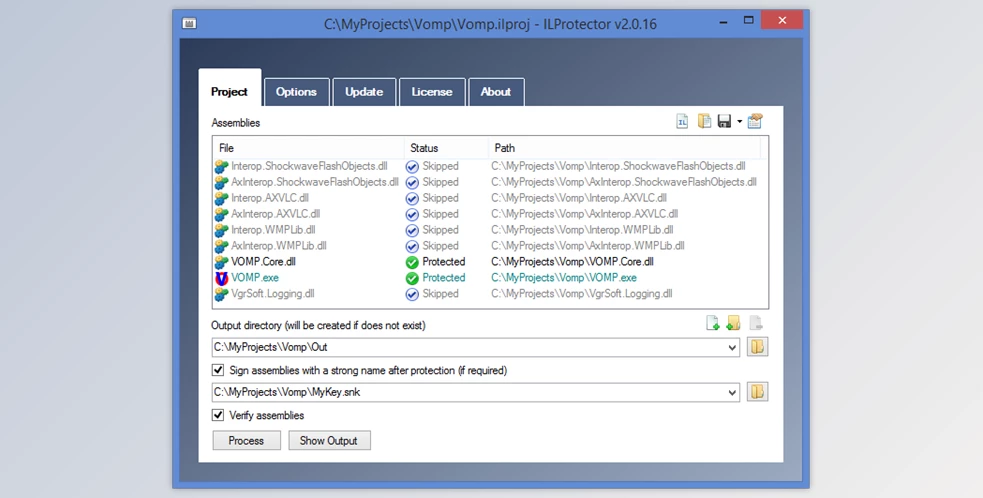
Task: Click the VgrSoft.Logging.dll file icon
Action: click(221, 294)
